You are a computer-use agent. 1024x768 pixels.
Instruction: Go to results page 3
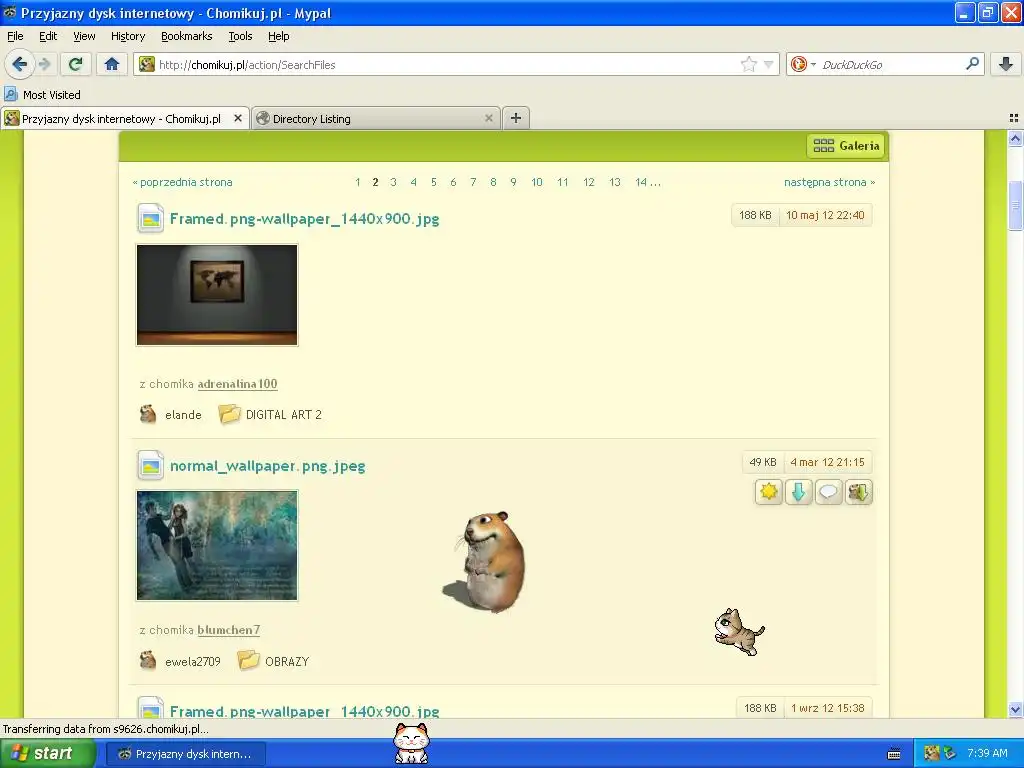tap(393, 182)
